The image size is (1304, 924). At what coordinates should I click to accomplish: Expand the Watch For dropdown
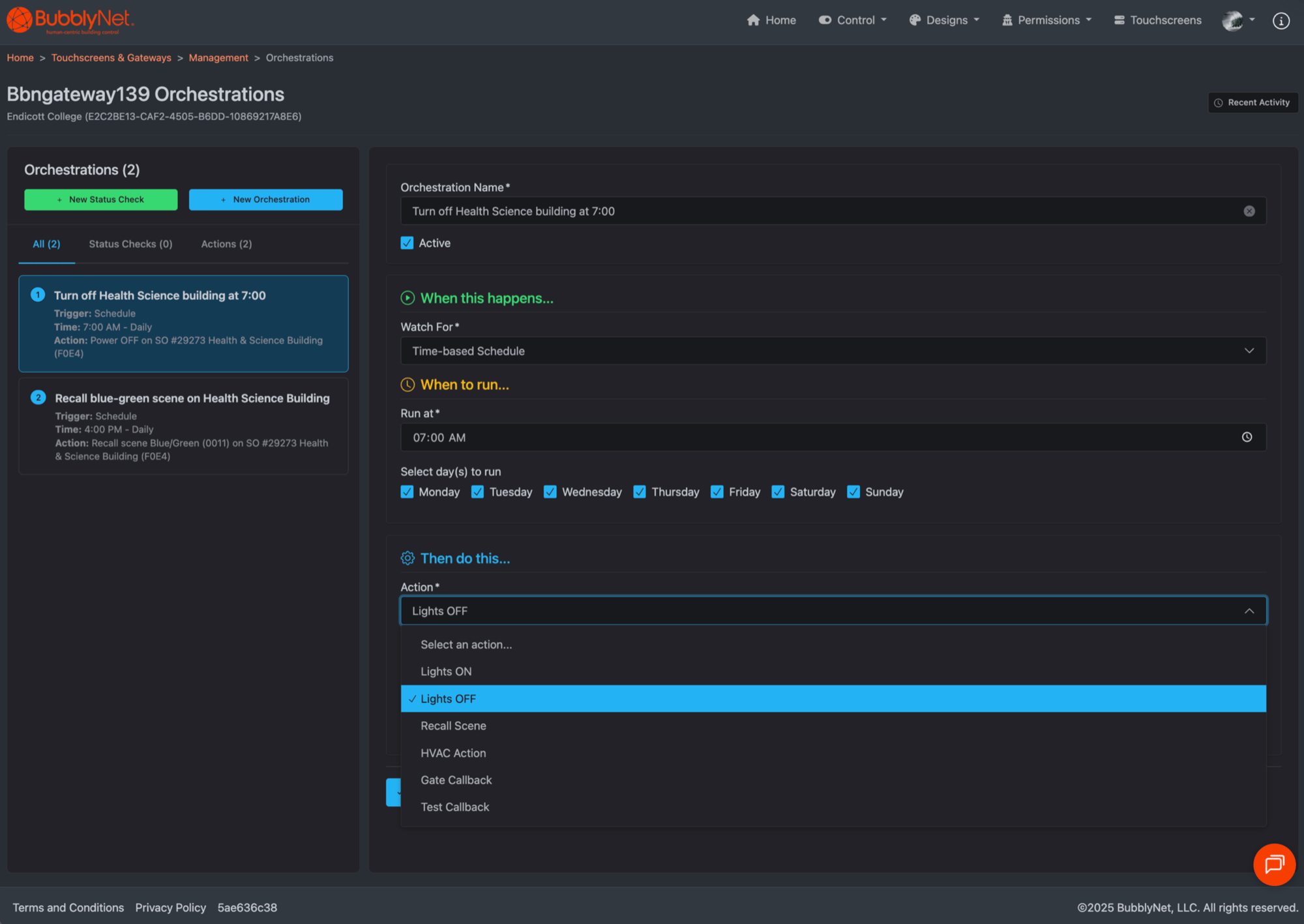point(833,351)
